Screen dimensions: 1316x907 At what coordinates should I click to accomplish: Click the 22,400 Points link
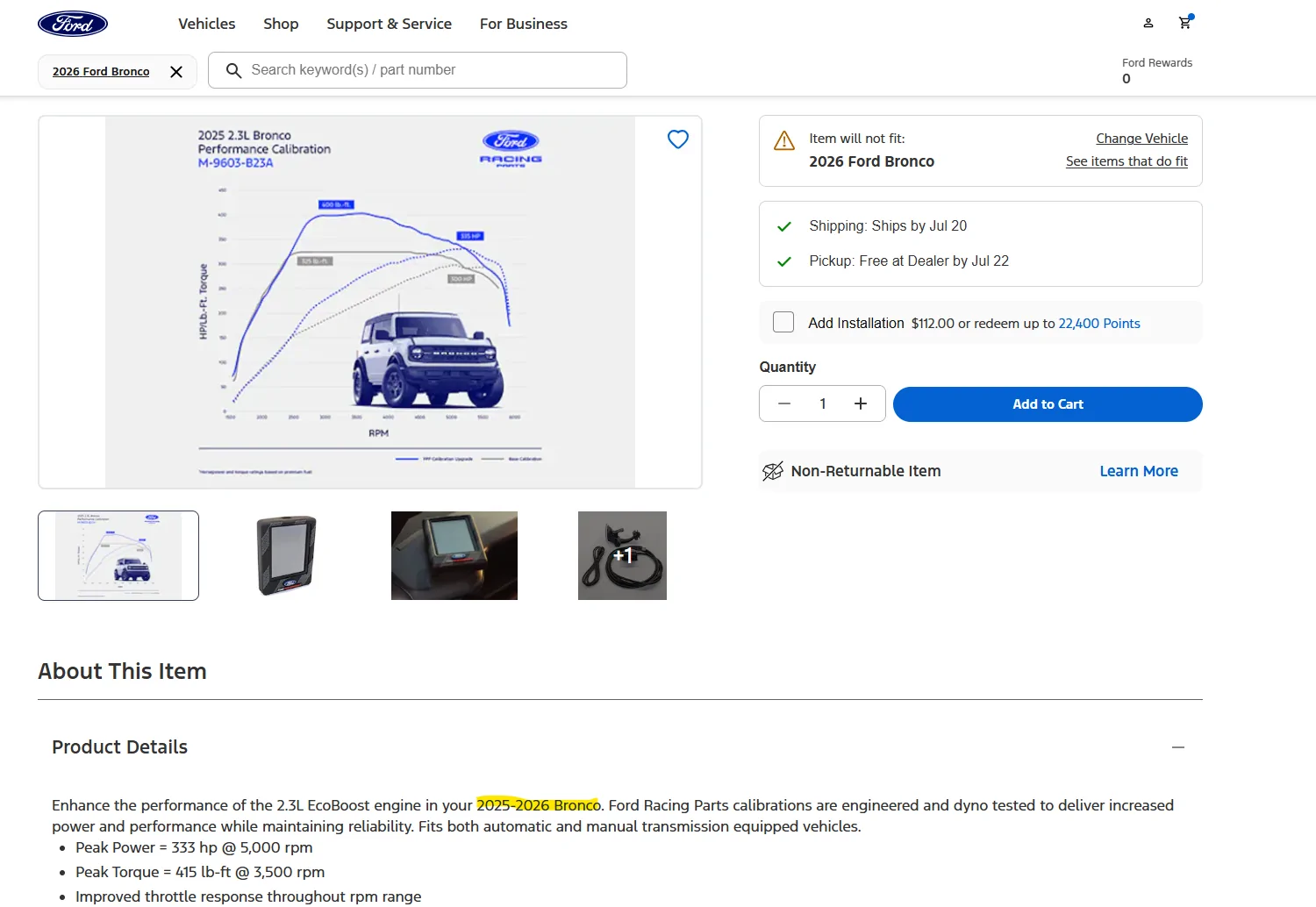click(1099, 324)
